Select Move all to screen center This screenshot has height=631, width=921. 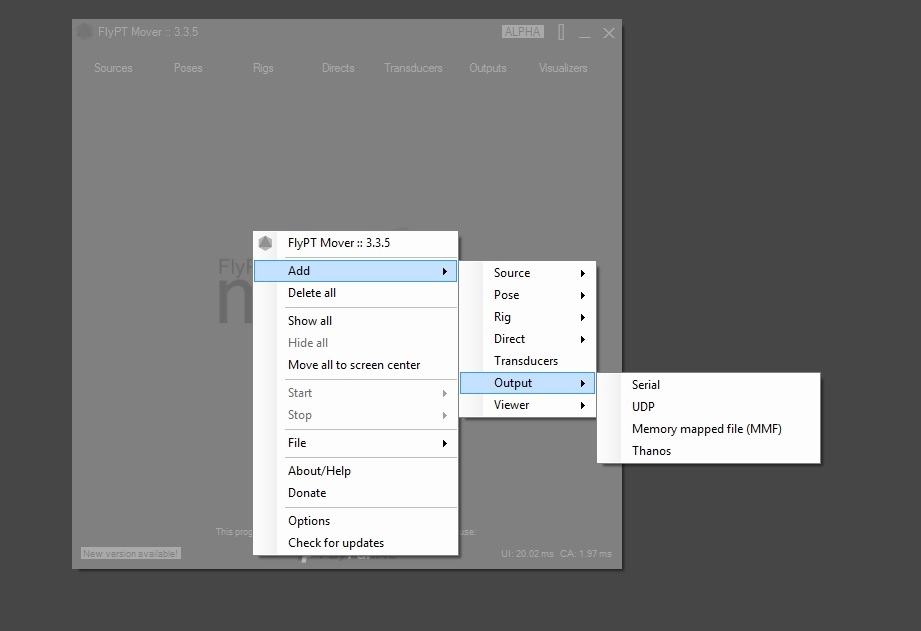355,365
